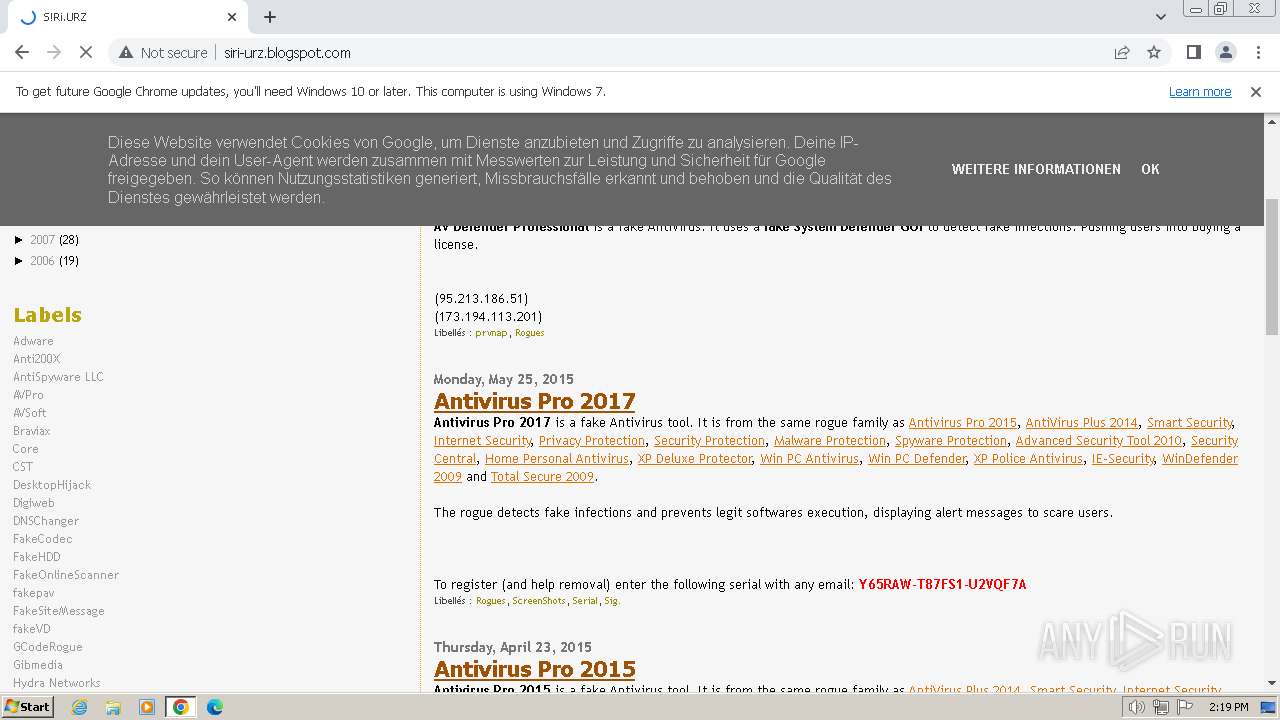The image size is (1280, 720).
Task: Open the FakeHDD label
Action: (36, 557)
